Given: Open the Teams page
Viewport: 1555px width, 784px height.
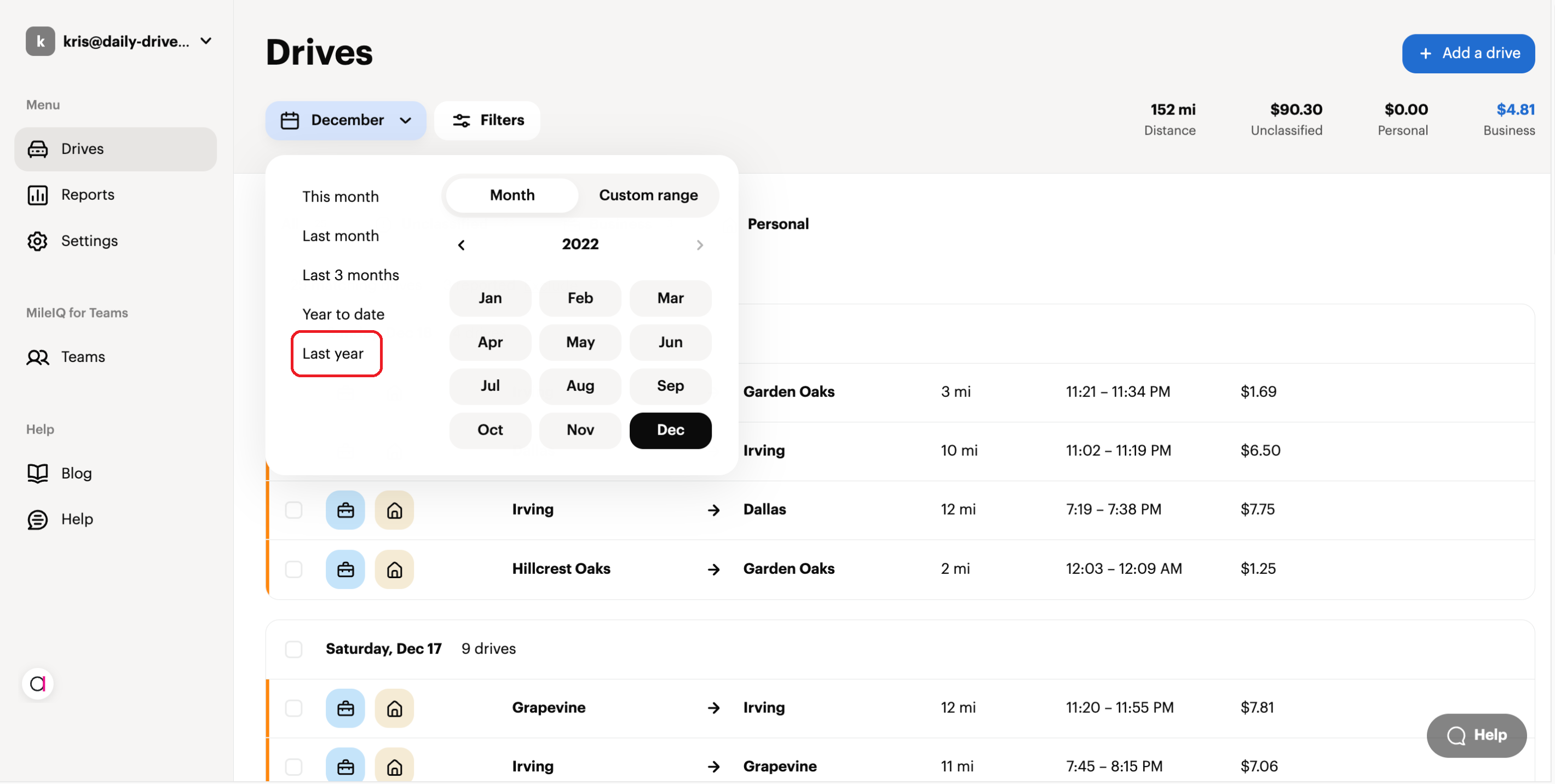Looking at the screenshot, I should point(83,356).
